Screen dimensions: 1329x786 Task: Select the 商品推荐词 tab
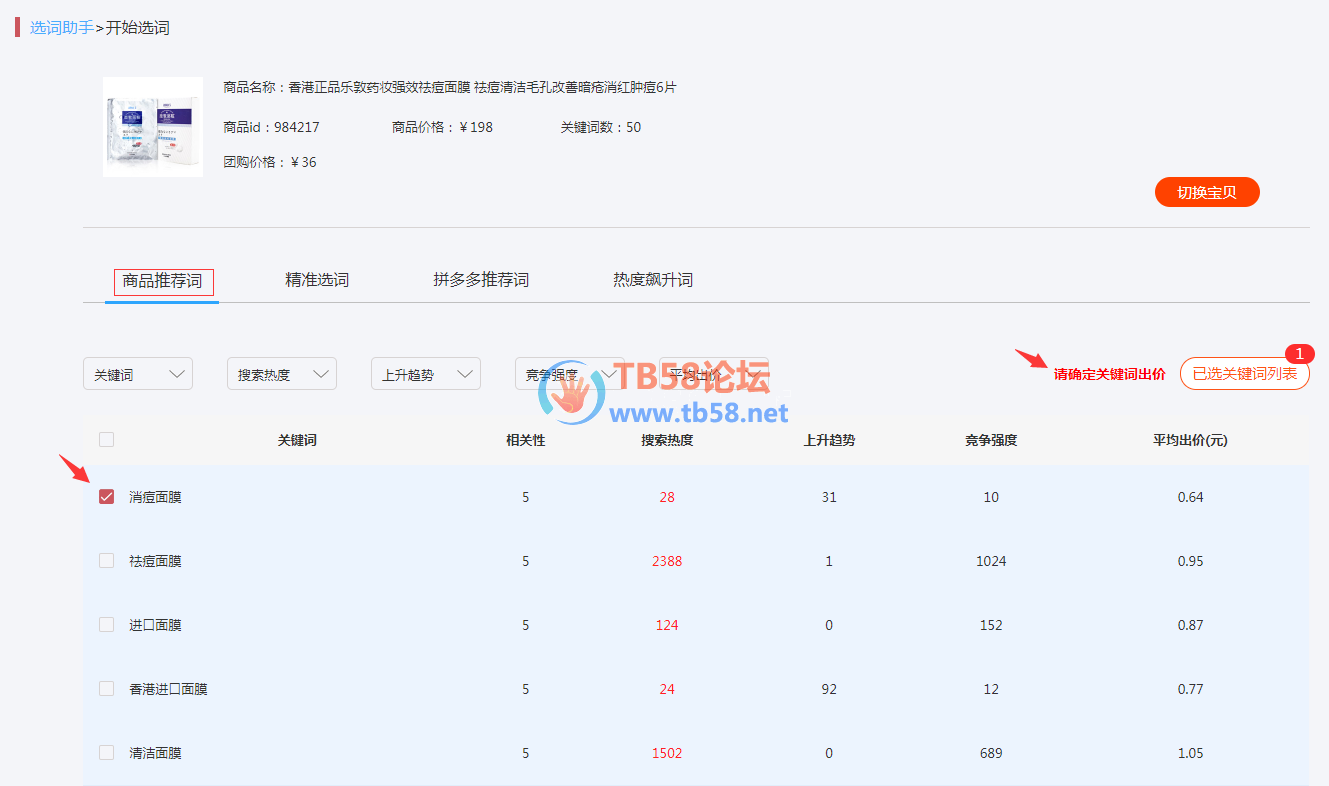[162, 282]
